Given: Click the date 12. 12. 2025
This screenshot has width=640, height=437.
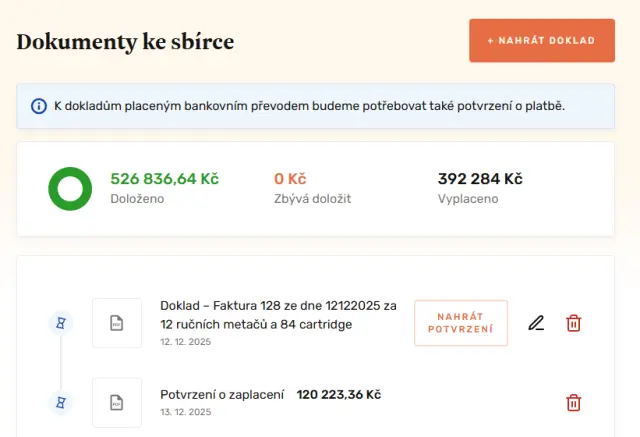Looking at the screenshot, I should [185, 342].
